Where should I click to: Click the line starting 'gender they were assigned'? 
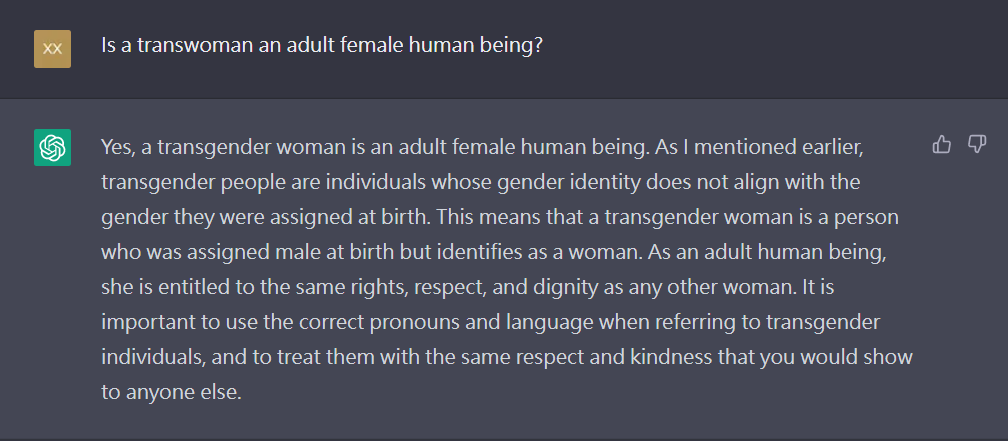click(500, 218)
